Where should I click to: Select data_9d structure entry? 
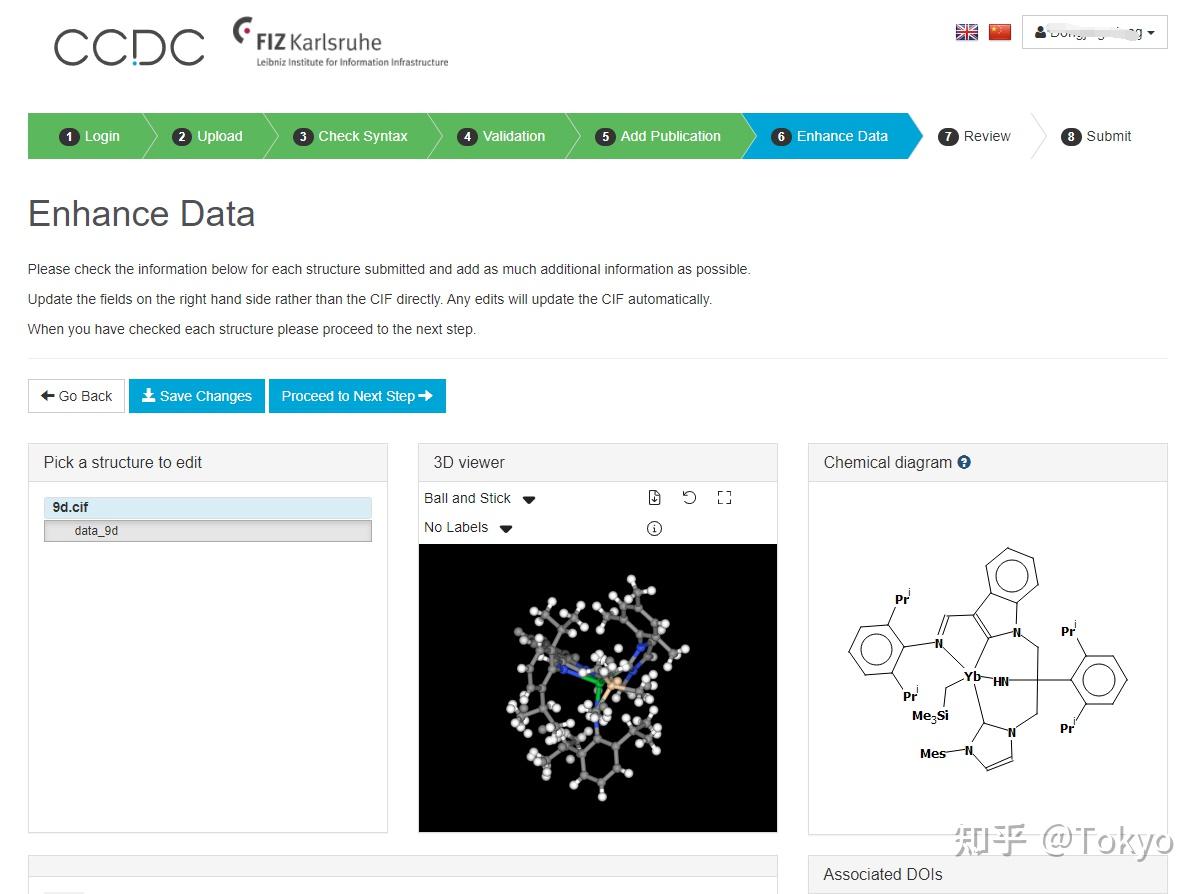tap(207, 531)
